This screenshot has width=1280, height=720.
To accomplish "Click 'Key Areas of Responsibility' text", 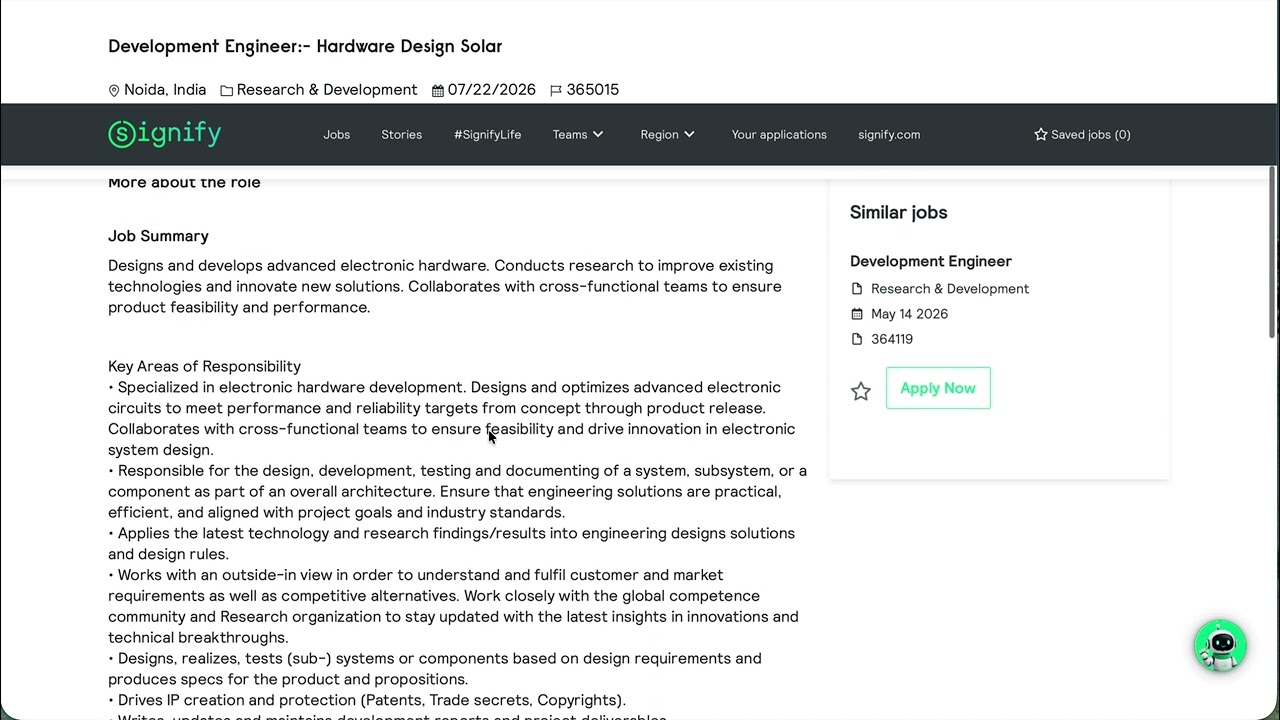I will pyautogui.click(x=204, y=366).
